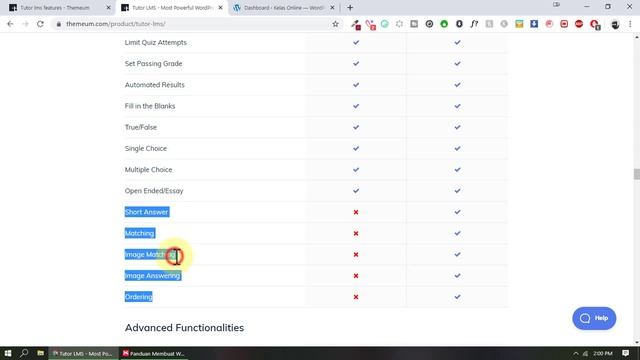Click the Advanced Functionalities heading
Screen dimensions: 640x360
pos(184,328)
